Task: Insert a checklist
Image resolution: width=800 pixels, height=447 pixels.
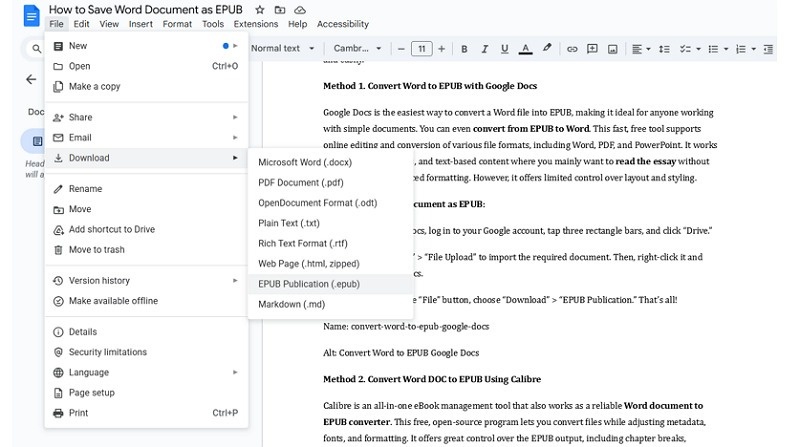Action: (x=685, y=49)
